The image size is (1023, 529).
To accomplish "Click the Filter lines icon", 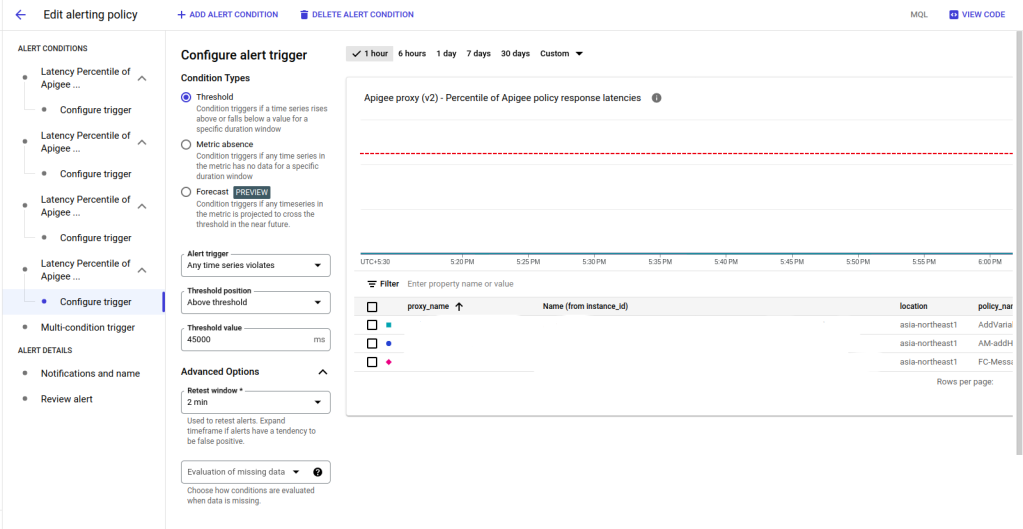I will (372, 284).
